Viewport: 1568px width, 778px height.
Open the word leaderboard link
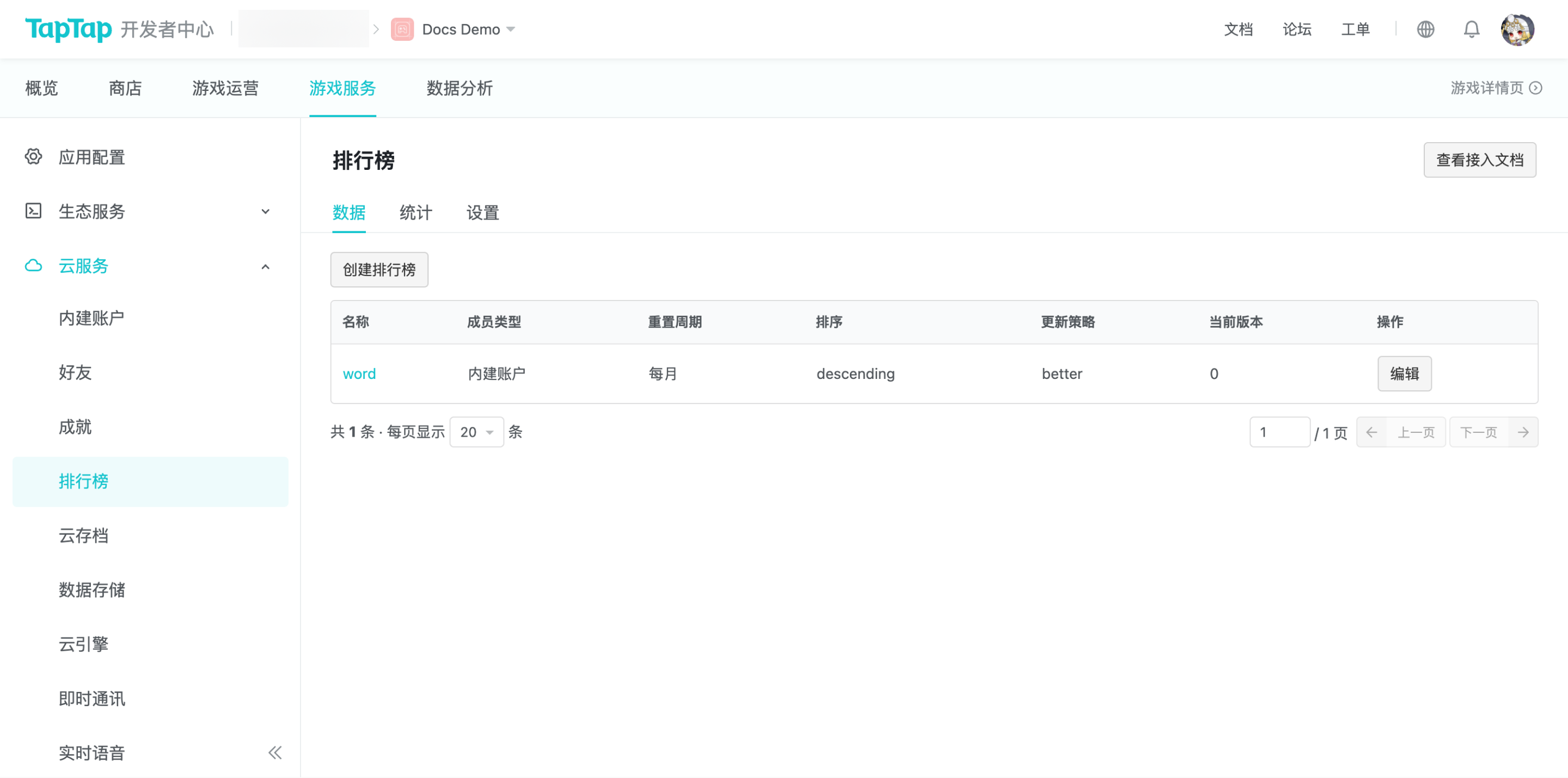coord(359,374)
